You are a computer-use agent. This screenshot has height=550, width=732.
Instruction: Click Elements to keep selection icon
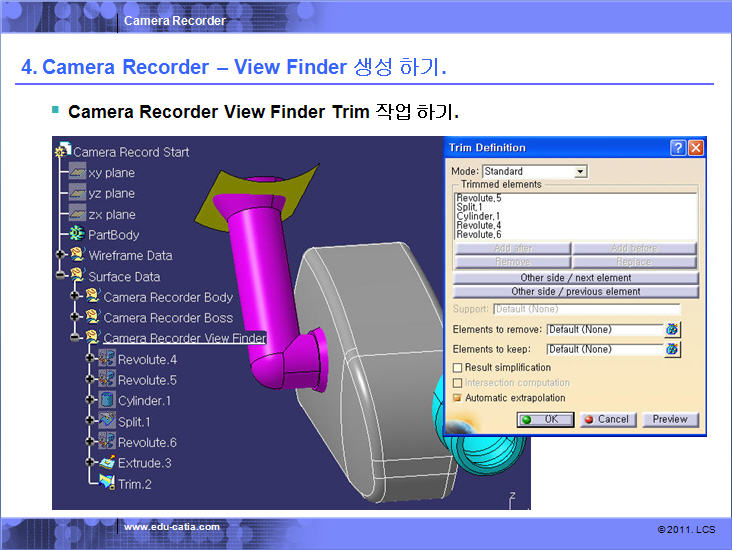(672, 349)
